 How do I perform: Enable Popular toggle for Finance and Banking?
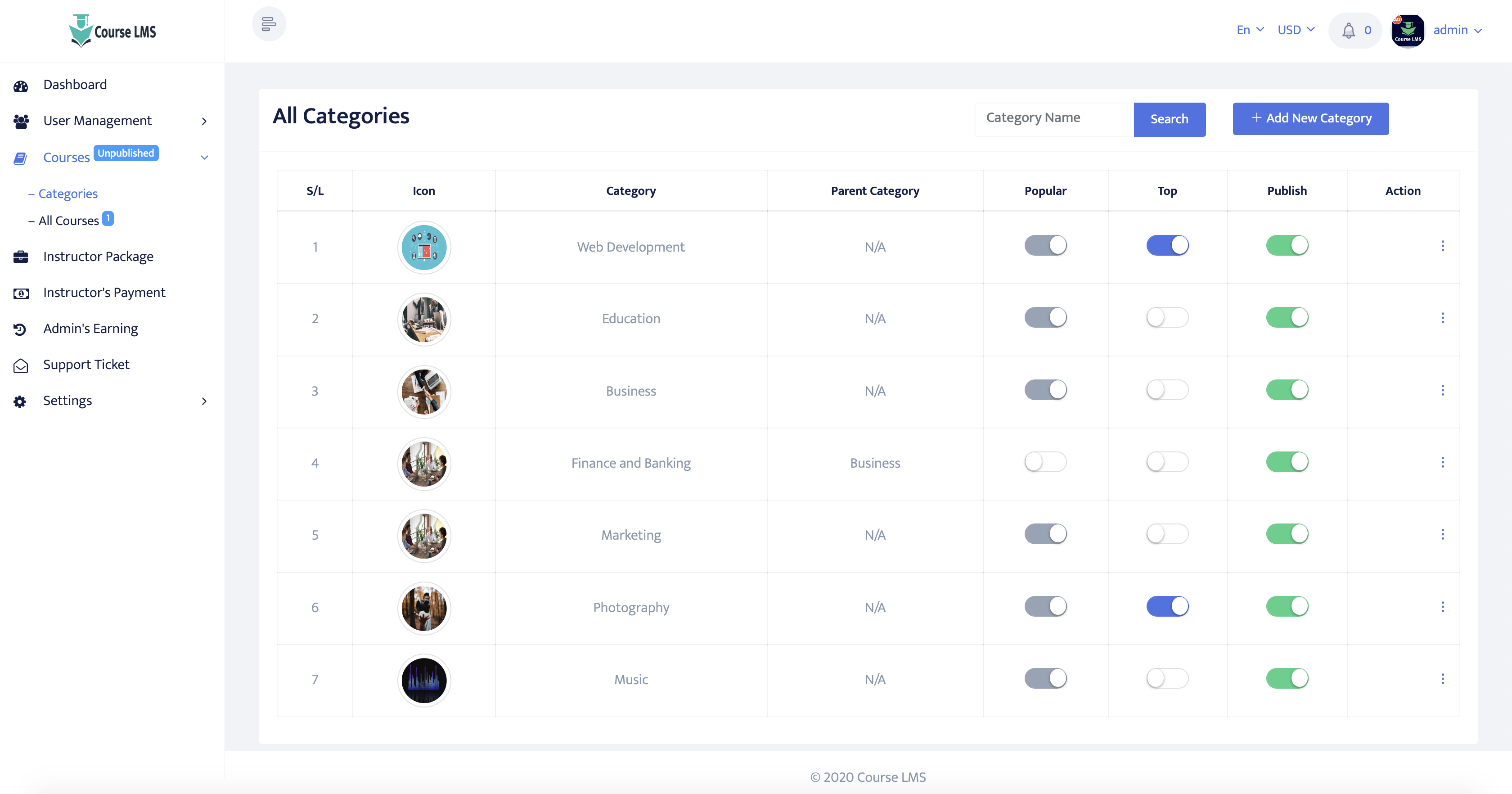(1045, 462)
